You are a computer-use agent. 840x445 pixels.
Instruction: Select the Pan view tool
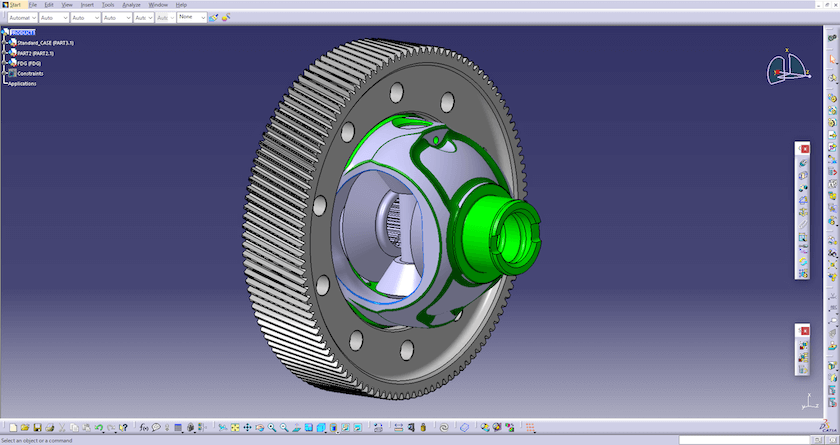(x=248, y=427)
